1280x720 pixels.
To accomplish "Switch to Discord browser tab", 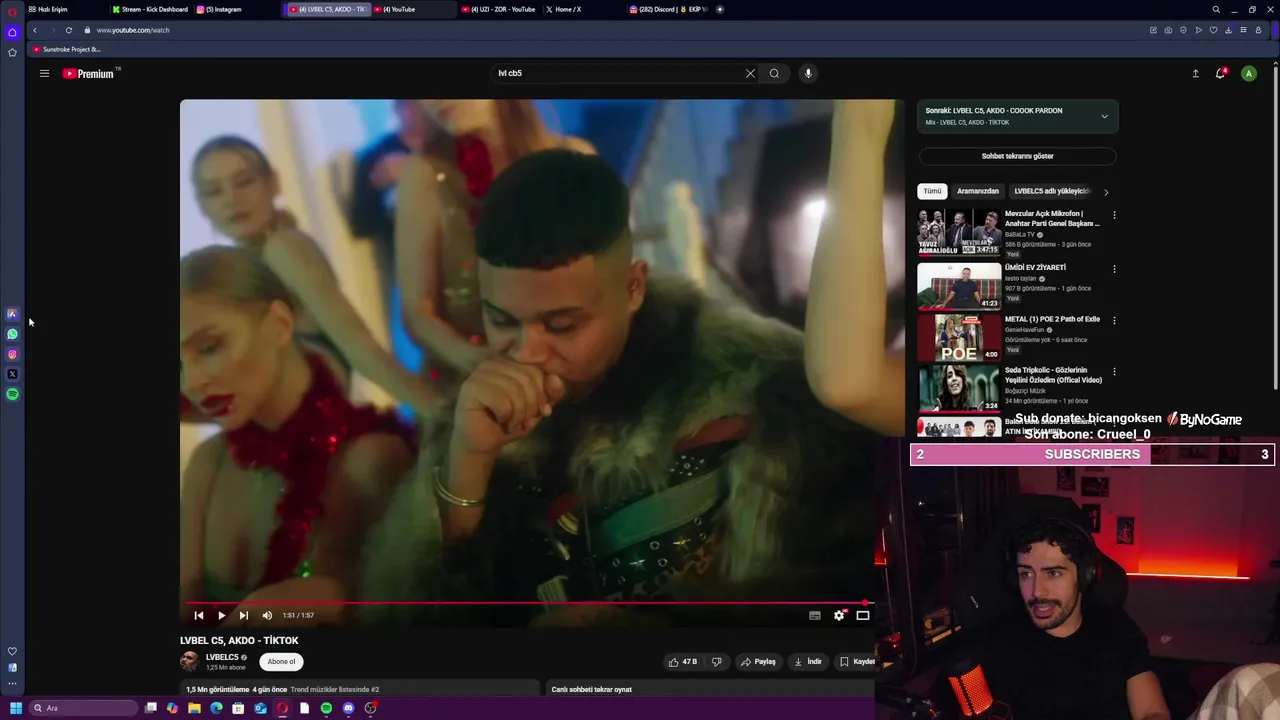I will point(668,9).
